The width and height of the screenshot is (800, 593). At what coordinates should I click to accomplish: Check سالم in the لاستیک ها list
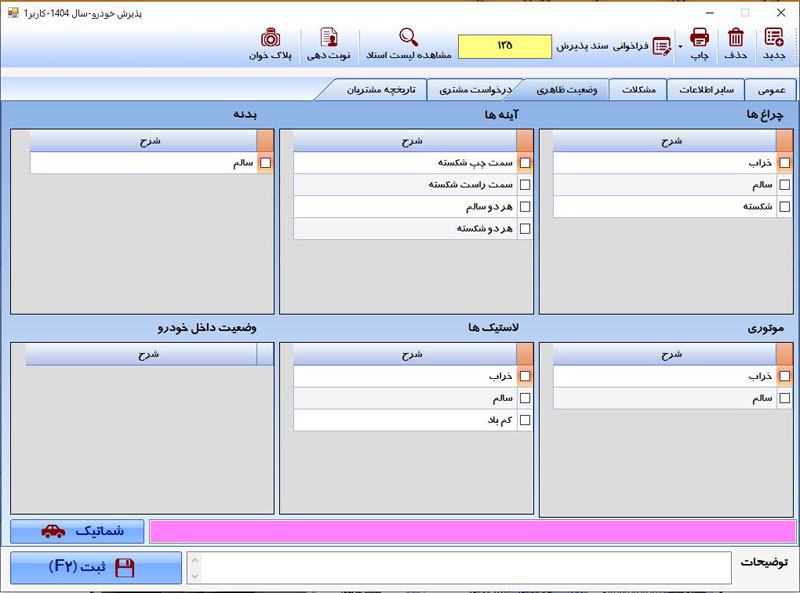(525, 398)
